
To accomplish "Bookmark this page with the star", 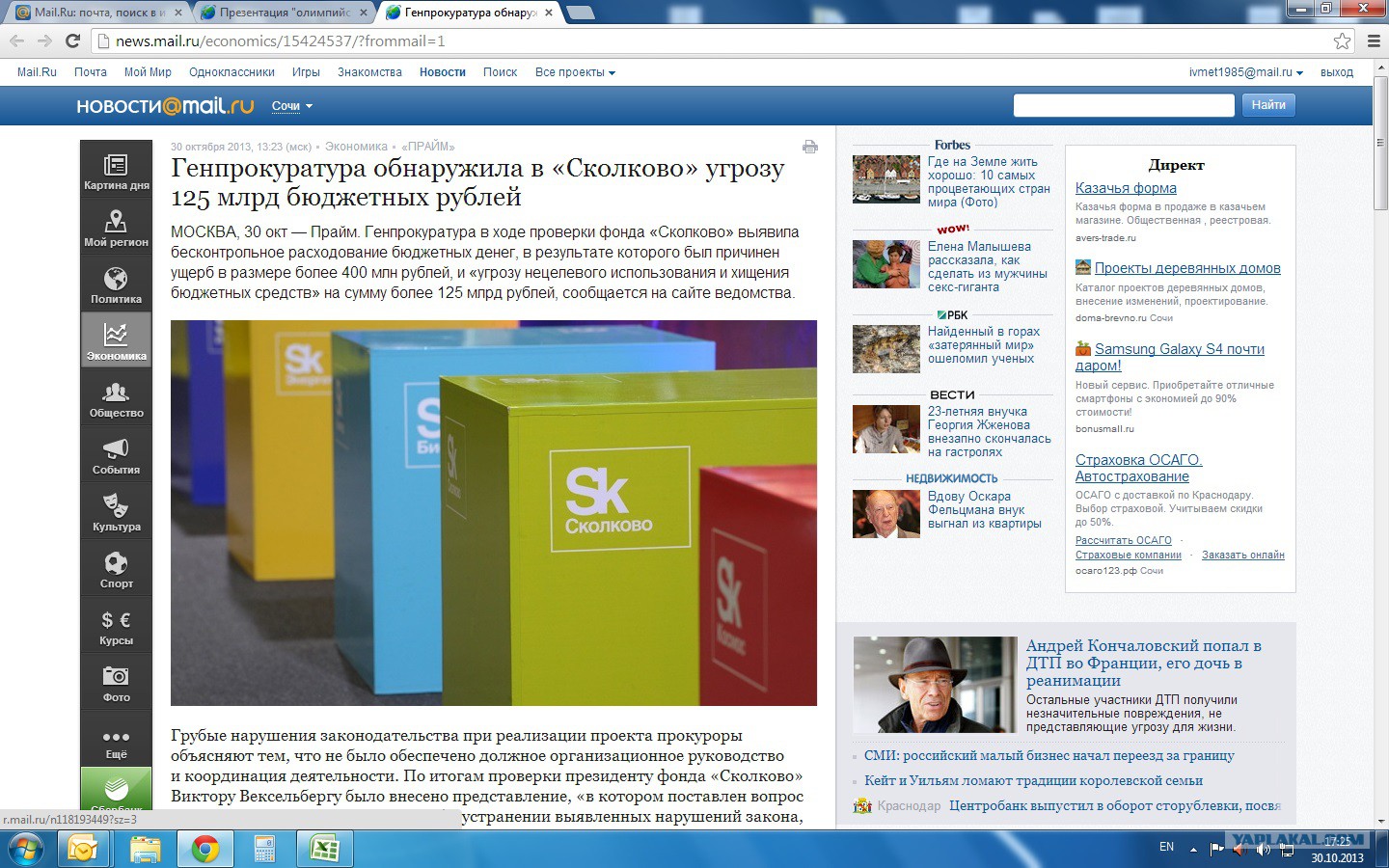I will 1342,41.
